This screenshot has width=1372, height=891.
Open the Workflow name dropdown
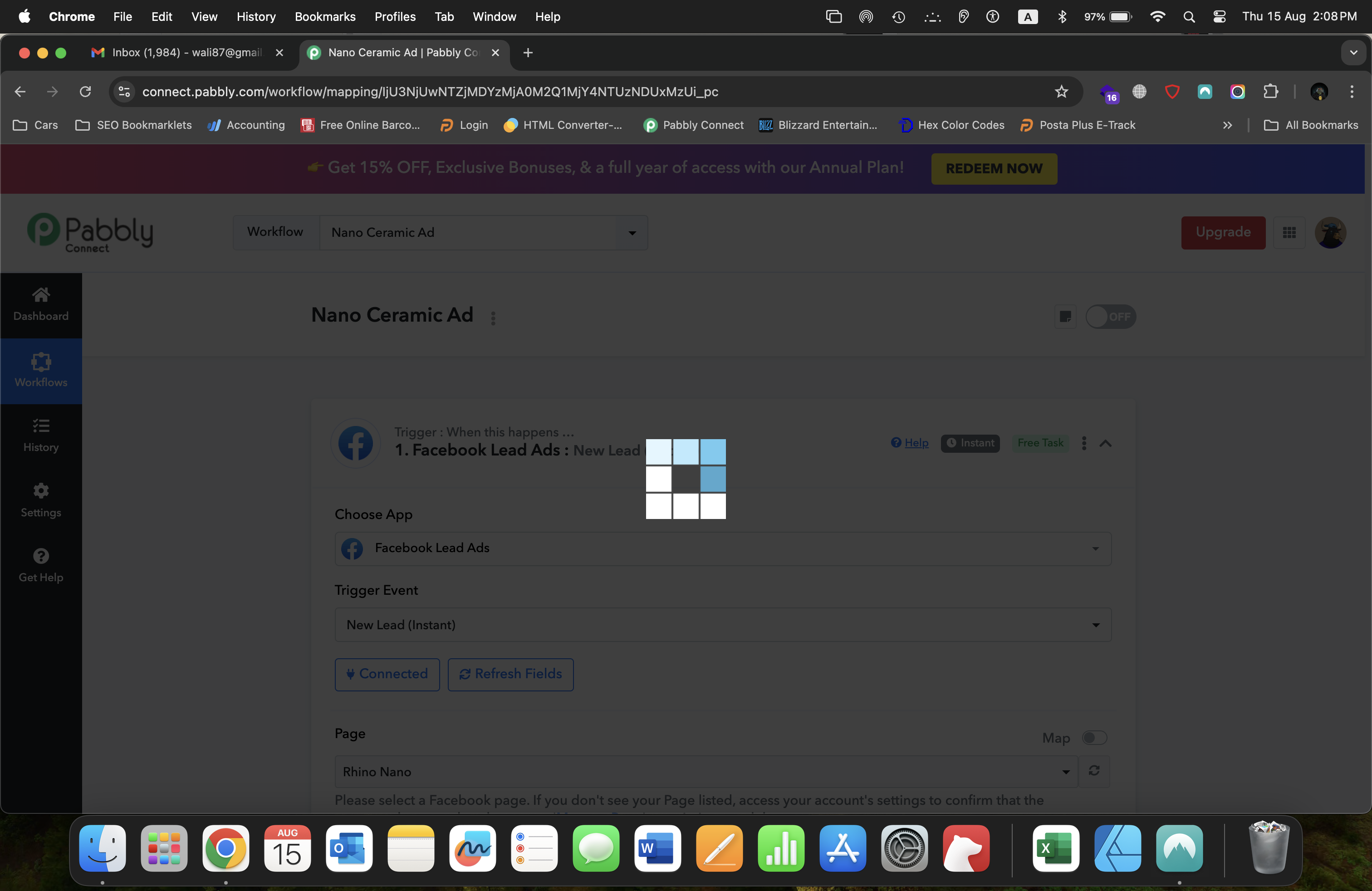(x=484, y=232)
